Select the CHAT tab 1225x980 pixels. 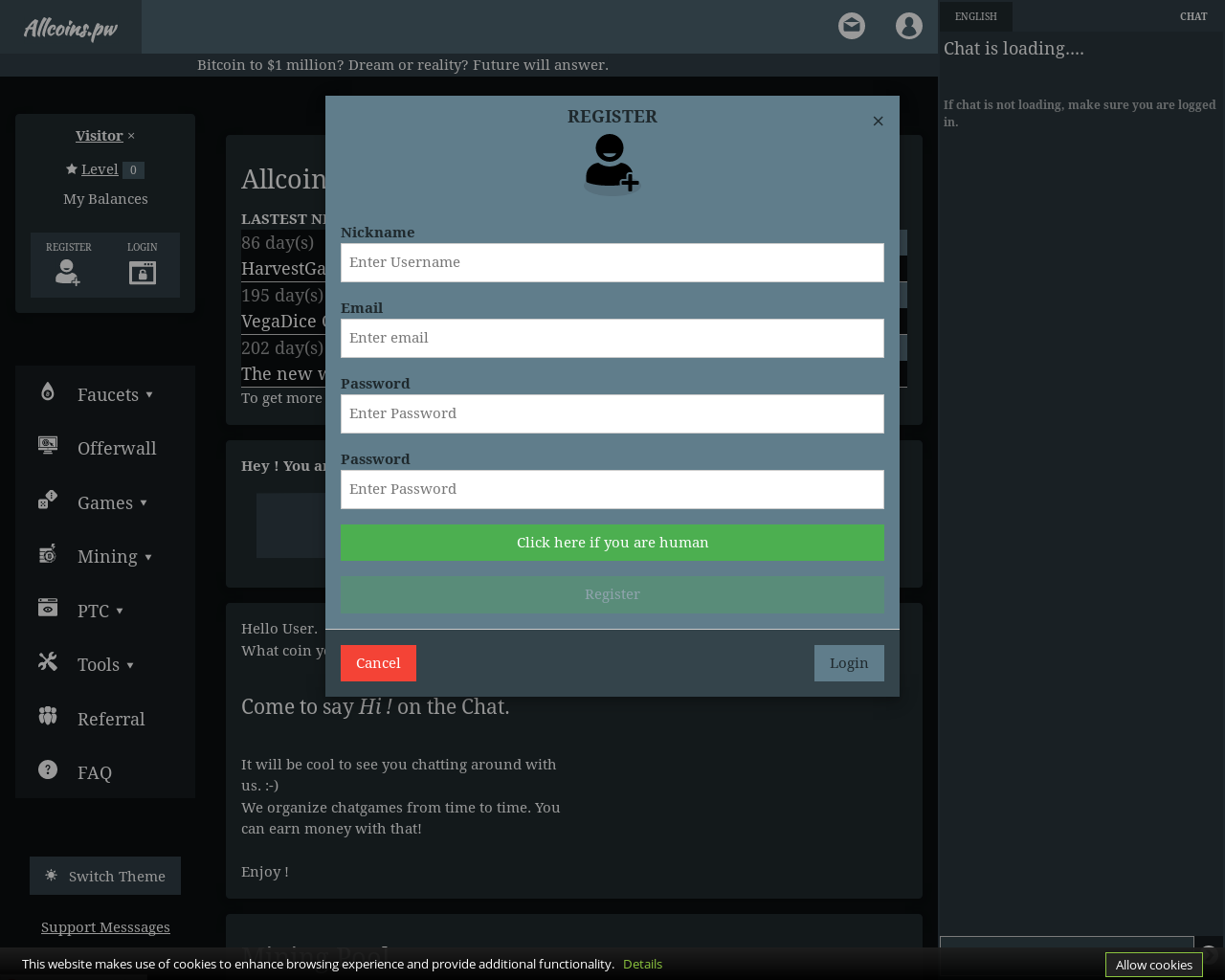tap(1193, 16)
